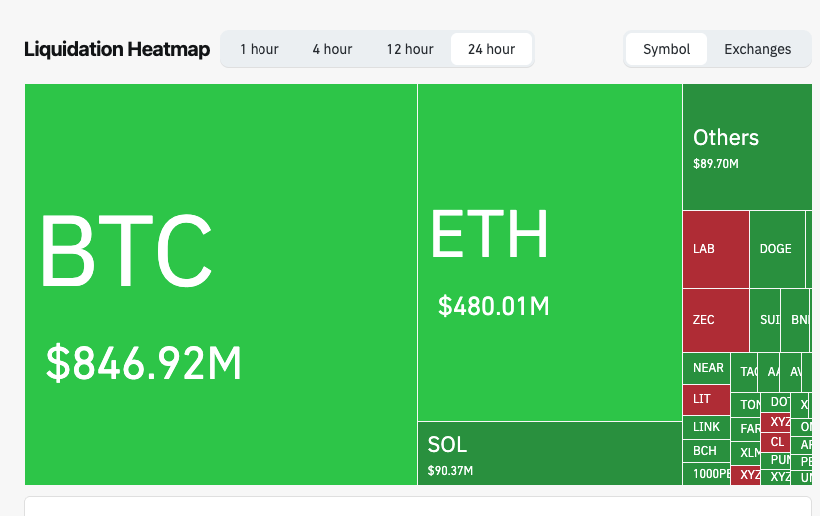Select the DOGE tile in heatmap

777,249
